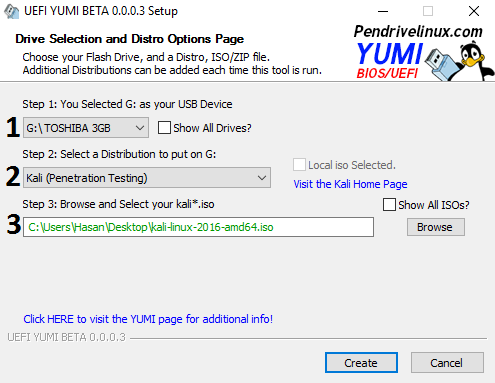Click the Create button
The height and width of the screenshot is (383, 495).
click(x=361, y=363)
